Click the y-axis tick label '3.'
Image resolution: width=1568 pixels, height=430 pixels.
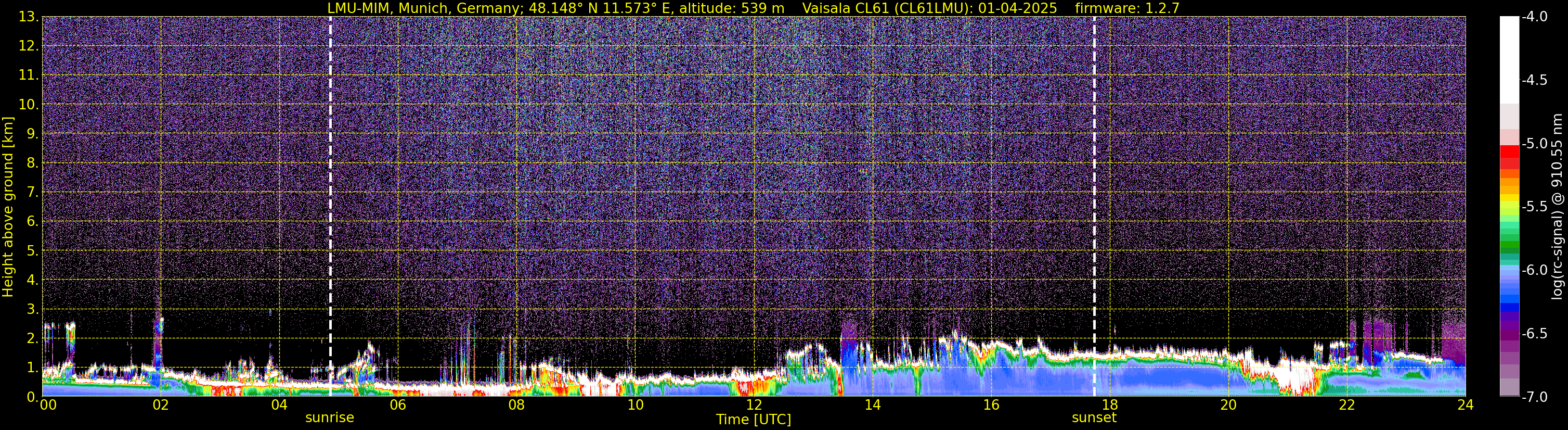32,309
